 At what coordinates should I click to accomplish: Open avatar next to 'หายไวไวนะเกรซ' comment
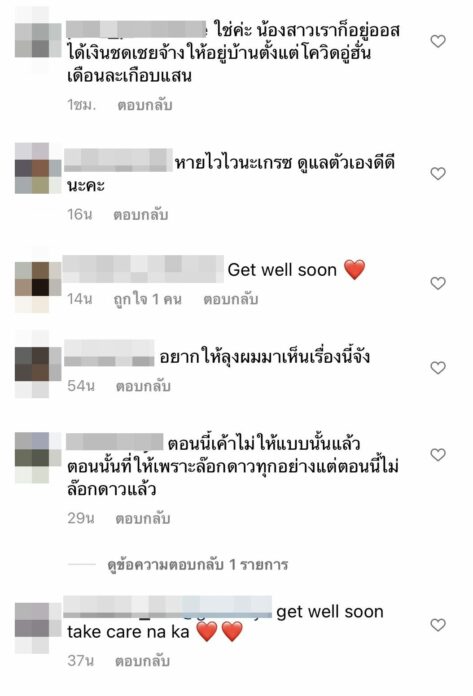pyautogui.click(x=38, y=168)
